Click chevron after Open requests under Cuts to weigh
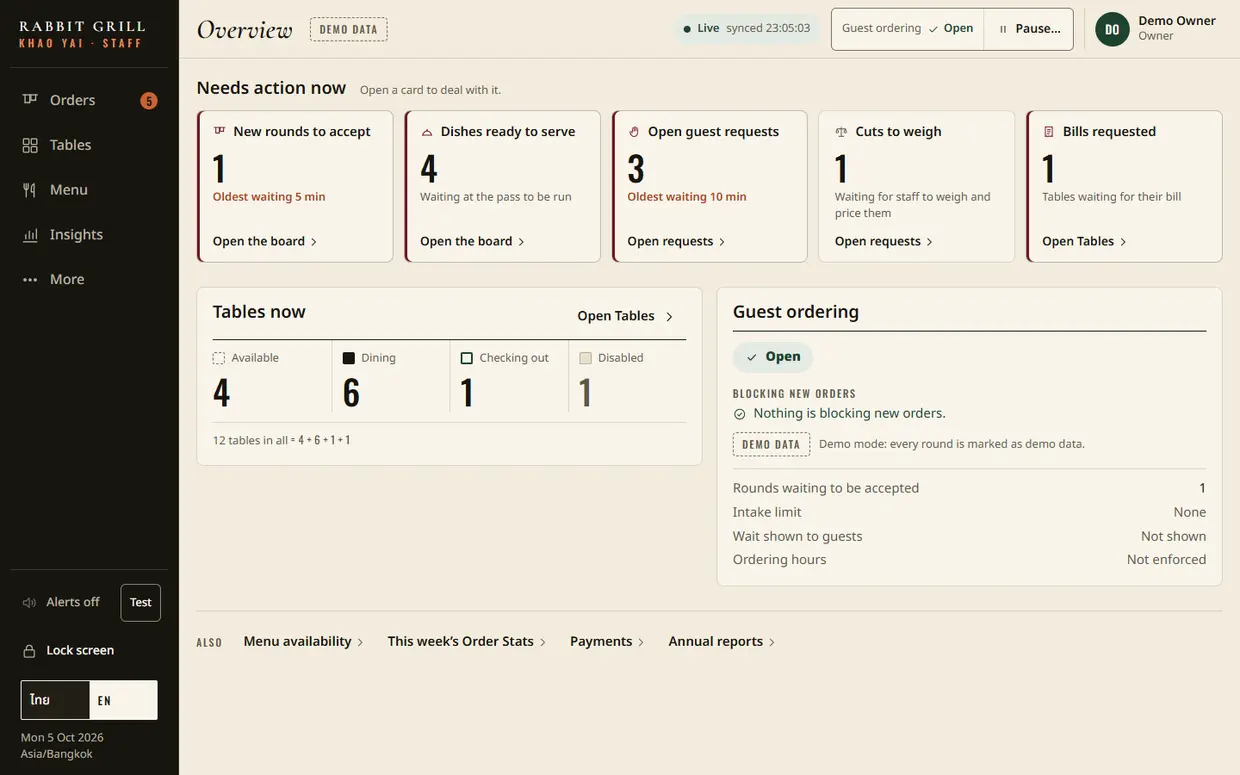This screenshot has height=775, width=1240. (x=929, y=242)
